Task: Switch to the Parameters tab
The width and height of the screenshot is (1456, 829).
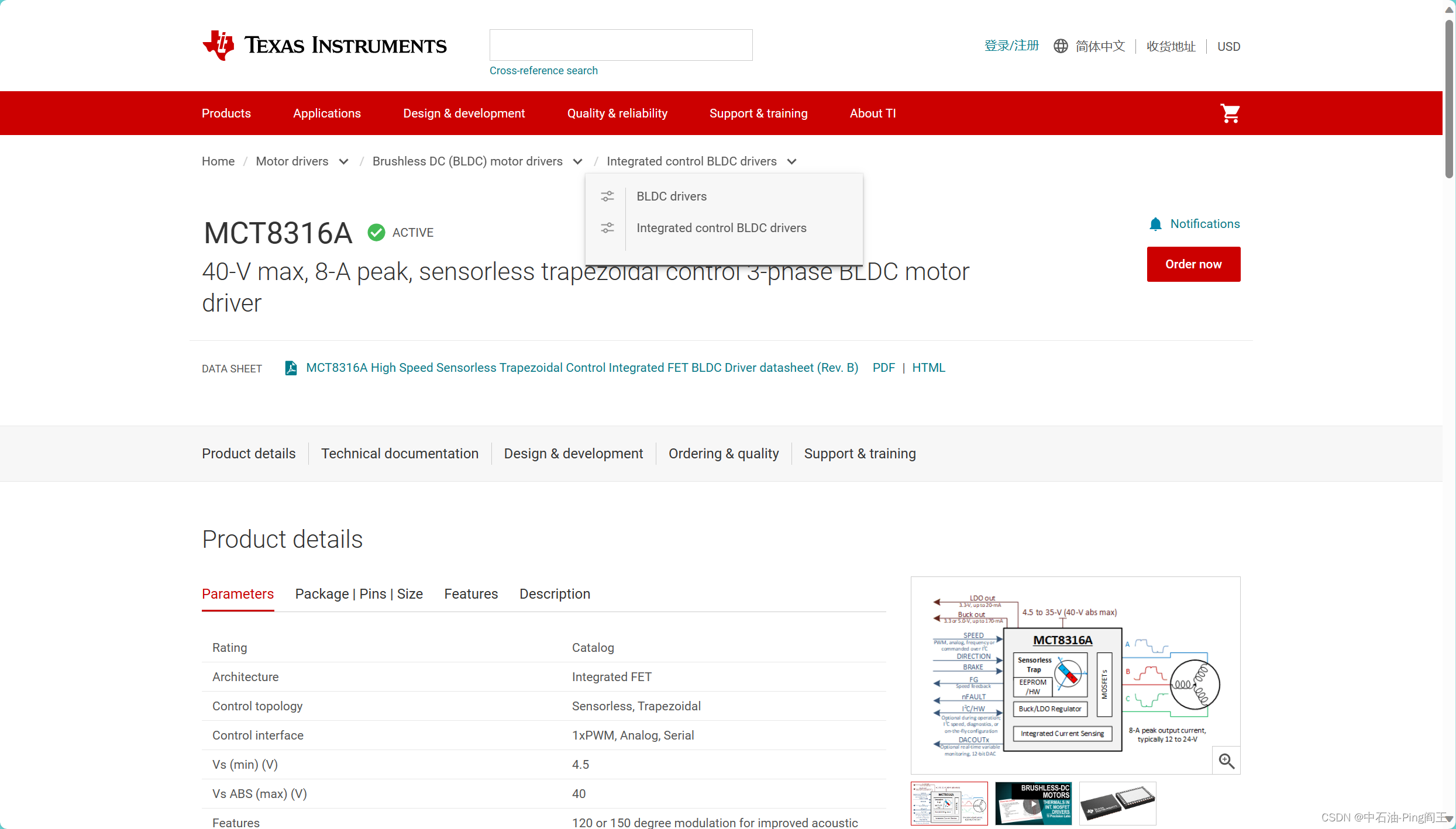Action: 237,594
